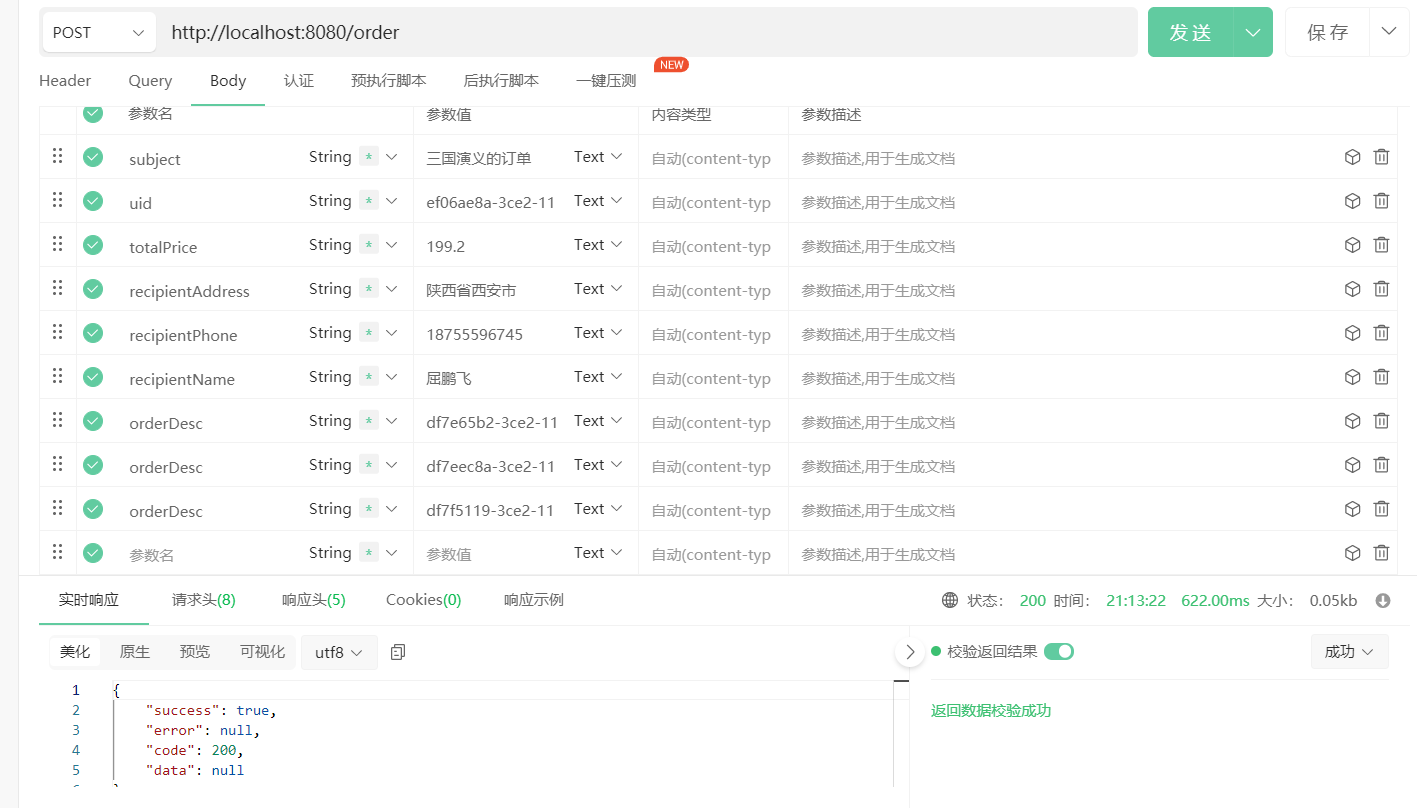Open the 认证 tab
Image resolution: width=1417 pixels, height=808 pixels.
[298, 81]
